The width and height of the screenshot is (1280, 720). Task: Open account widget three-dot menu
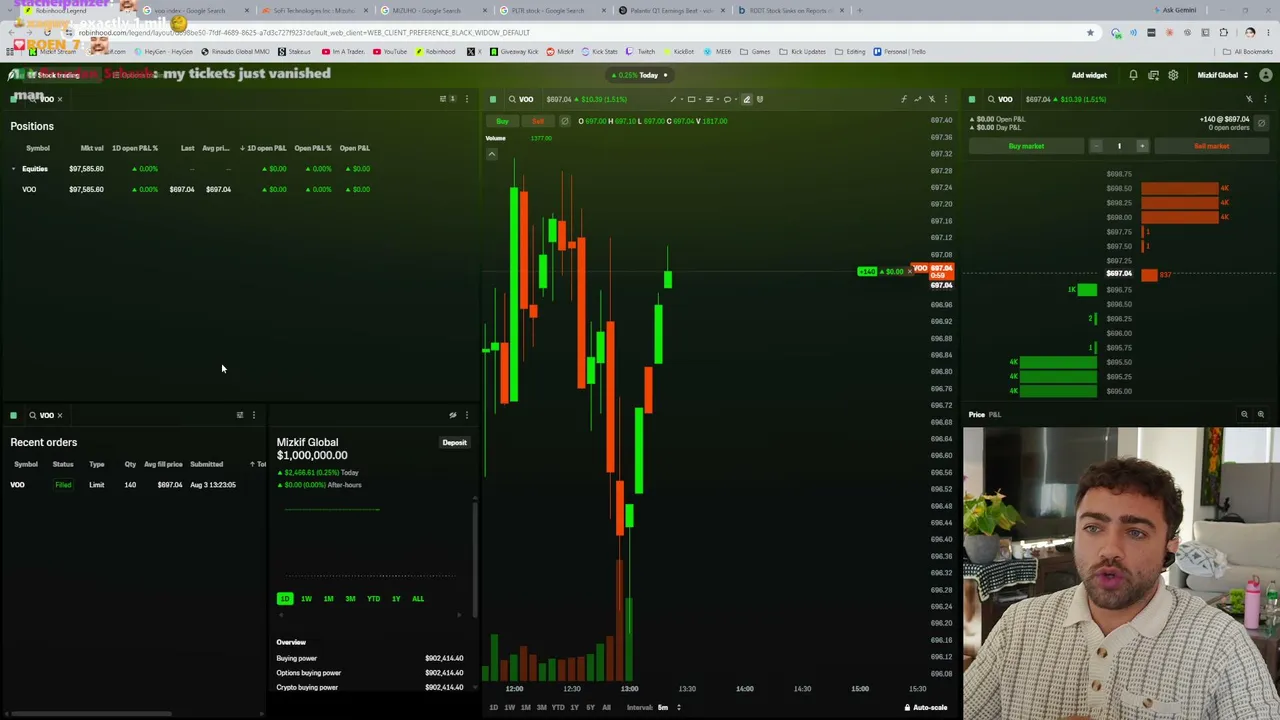(x=466, y=415)
